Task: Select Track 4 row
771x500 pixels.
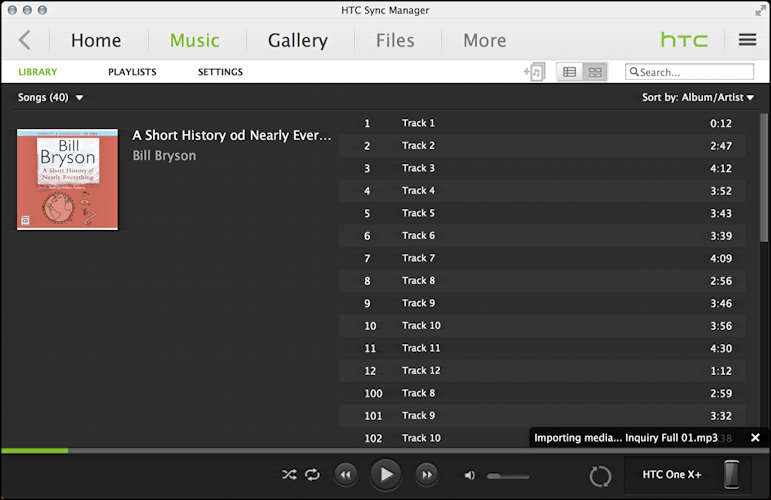Action: tap(542, 191)
